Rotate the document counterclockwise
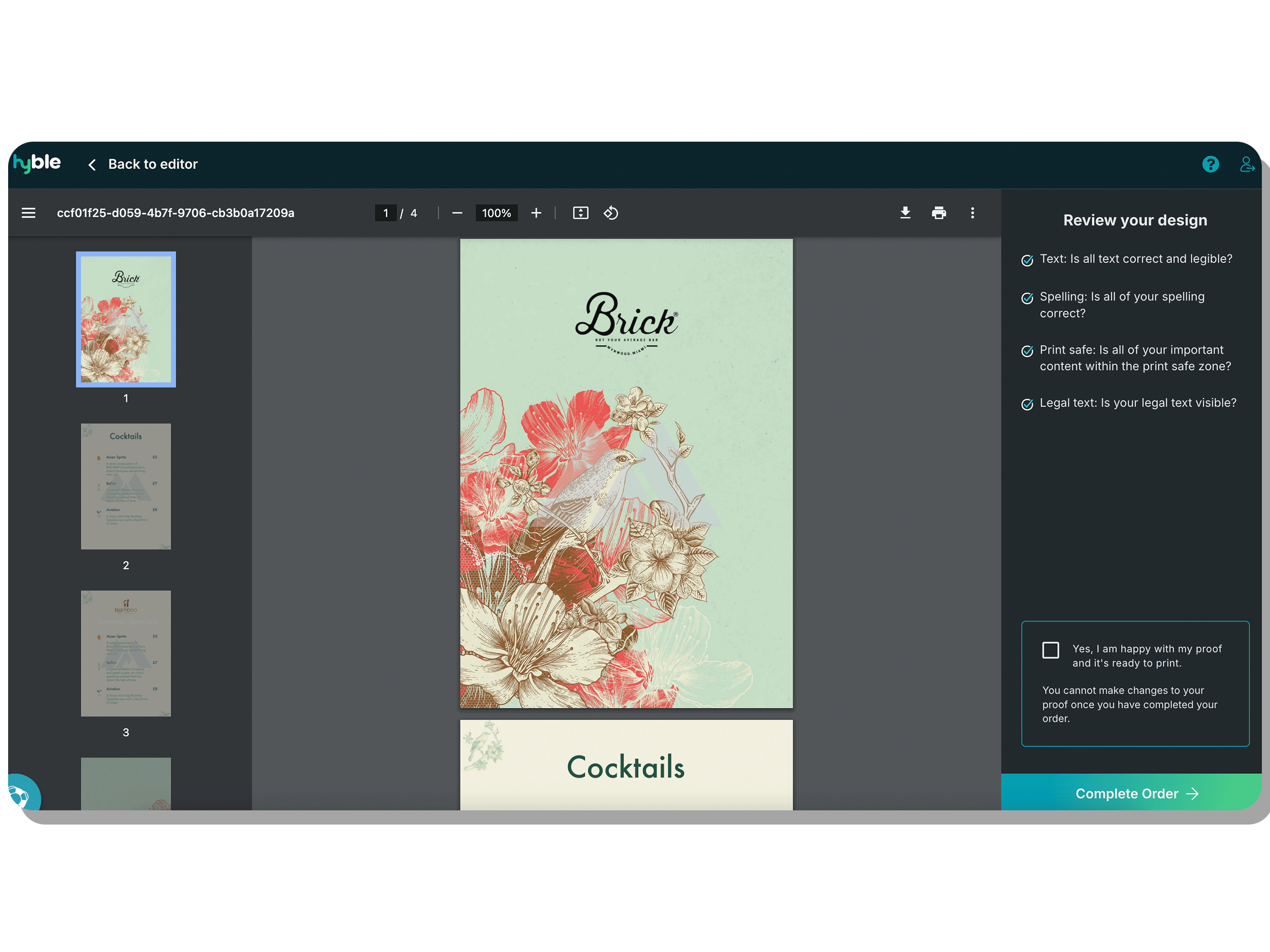This screenshot has width=1270, height=952. (611, 213)
